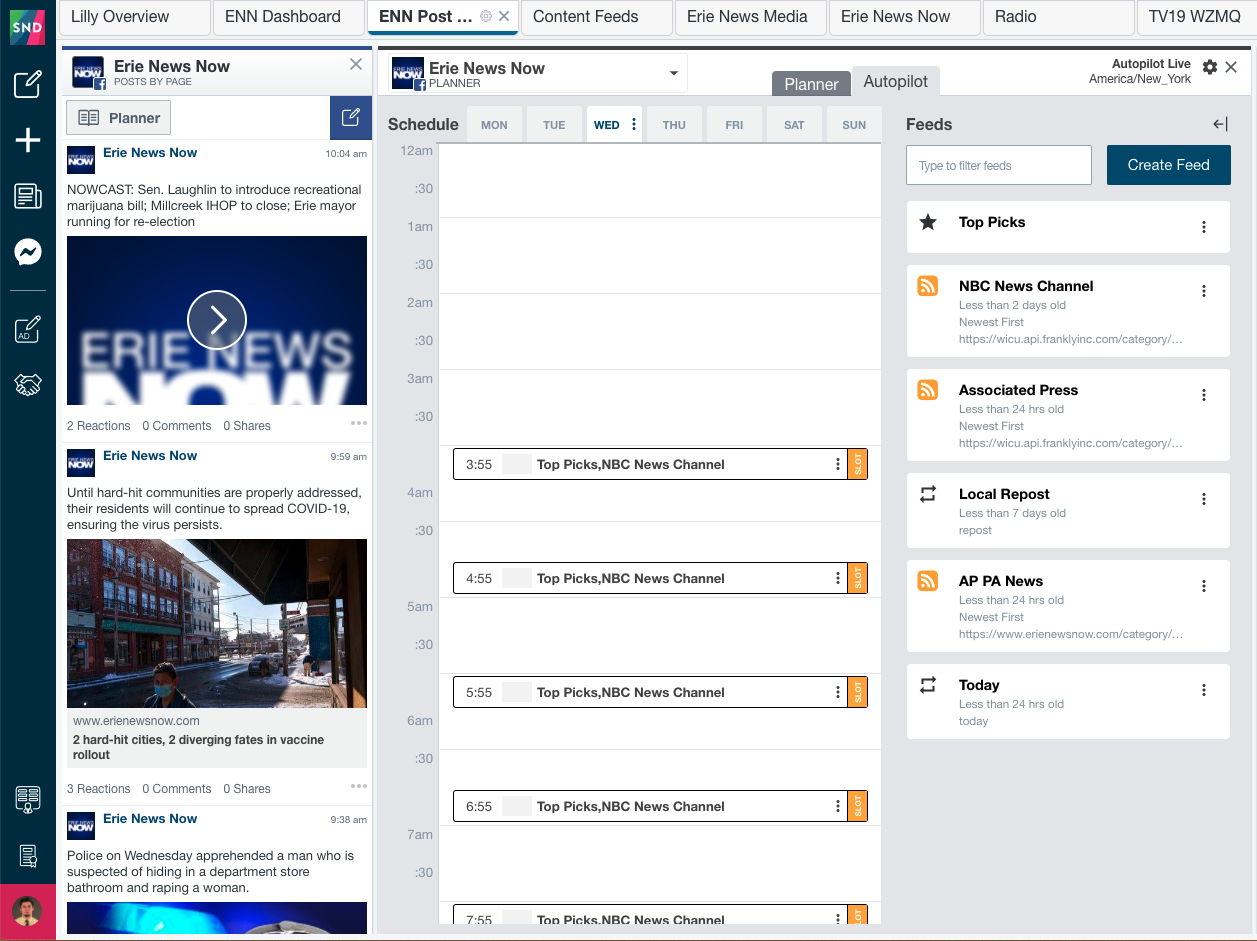
Task: Select the NBC News Channel feed card
Action: pos(1068,311)
